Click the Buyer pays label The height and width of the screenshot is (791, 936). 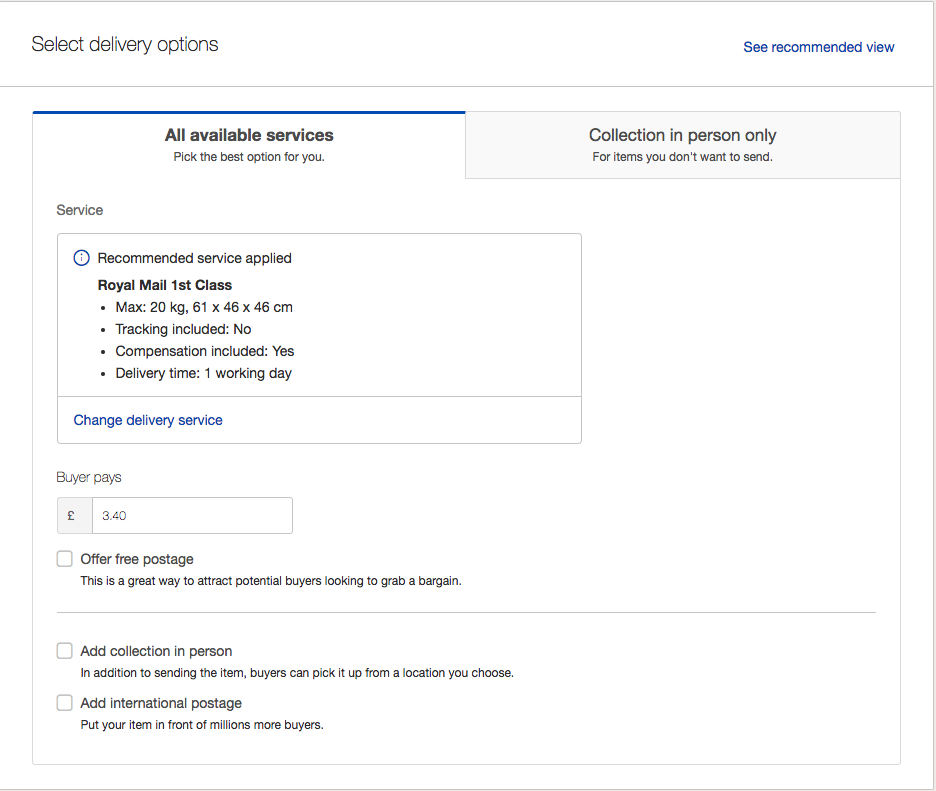tap(89, 478)
